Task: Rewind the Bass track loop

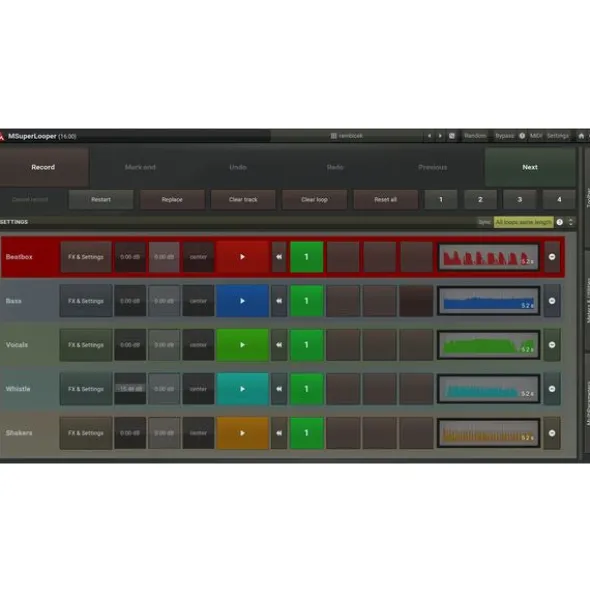Action: point(279,301)
